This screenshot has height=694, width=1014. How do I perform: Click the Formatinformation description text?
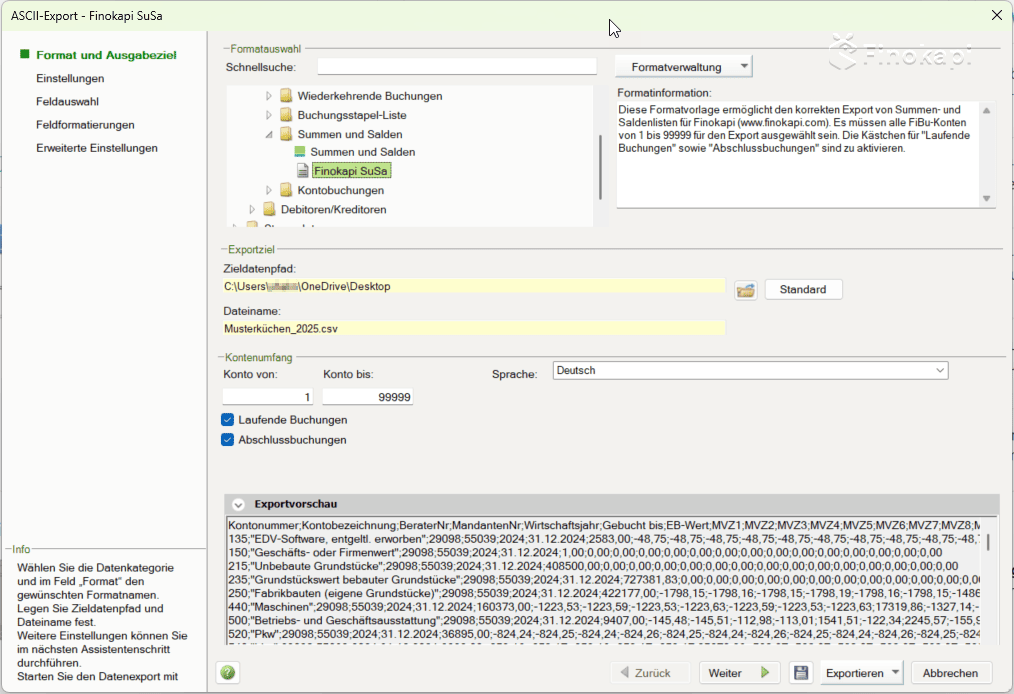[x=794, y=129]
